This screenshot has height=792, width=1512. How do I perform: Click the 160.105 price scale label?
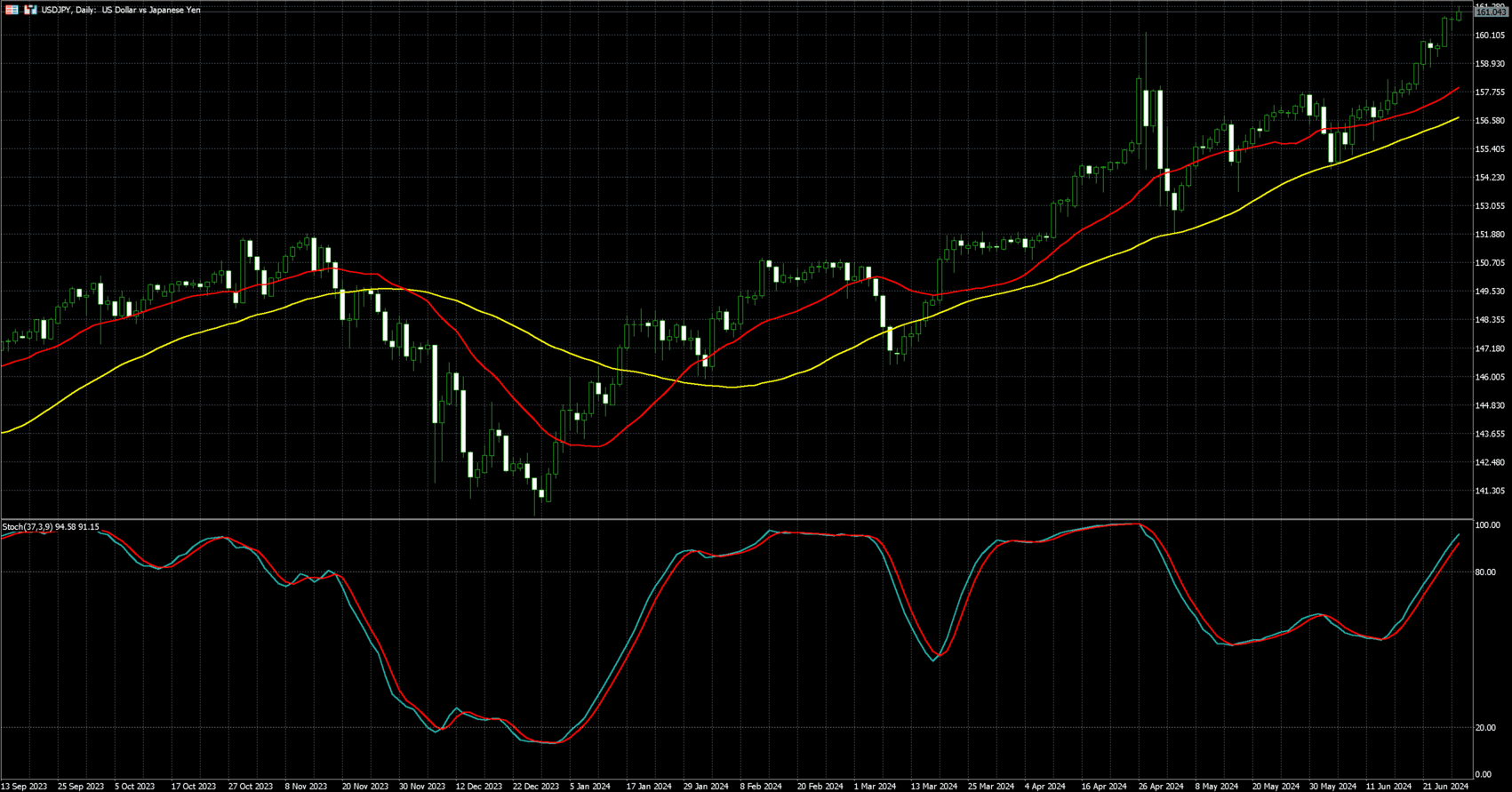click(x=1490, y=36)
